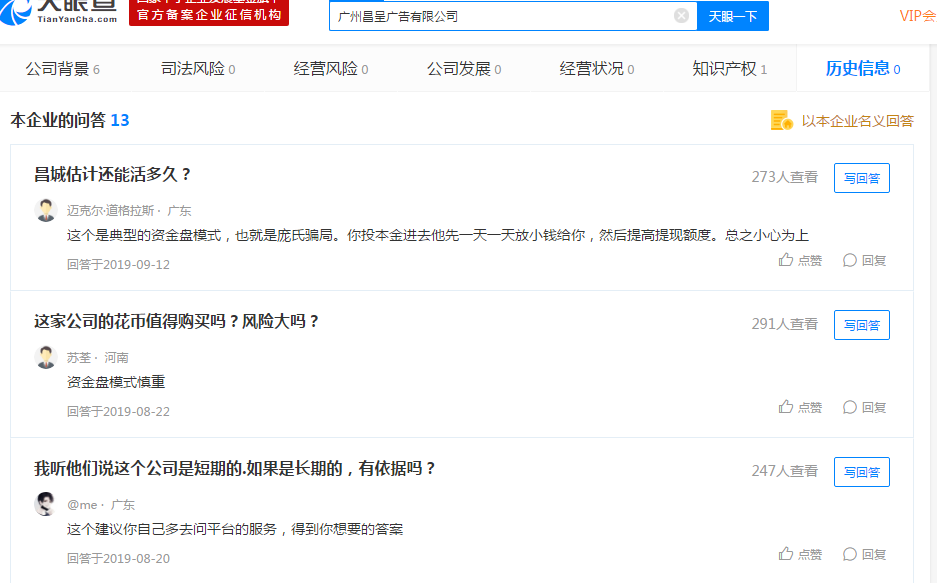937x583 pixels.
Task: Open profile avatar of 迈克尔·道格拉斯
Action: click(x=45, y=210)
